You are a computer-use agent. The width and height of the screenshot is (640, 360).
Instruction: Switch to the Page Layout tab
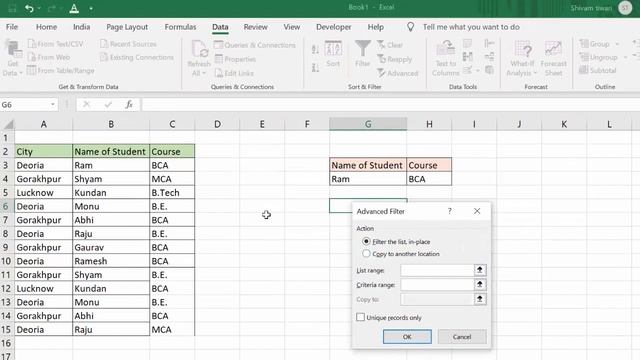pyautogui.click(x=127, y=27)
